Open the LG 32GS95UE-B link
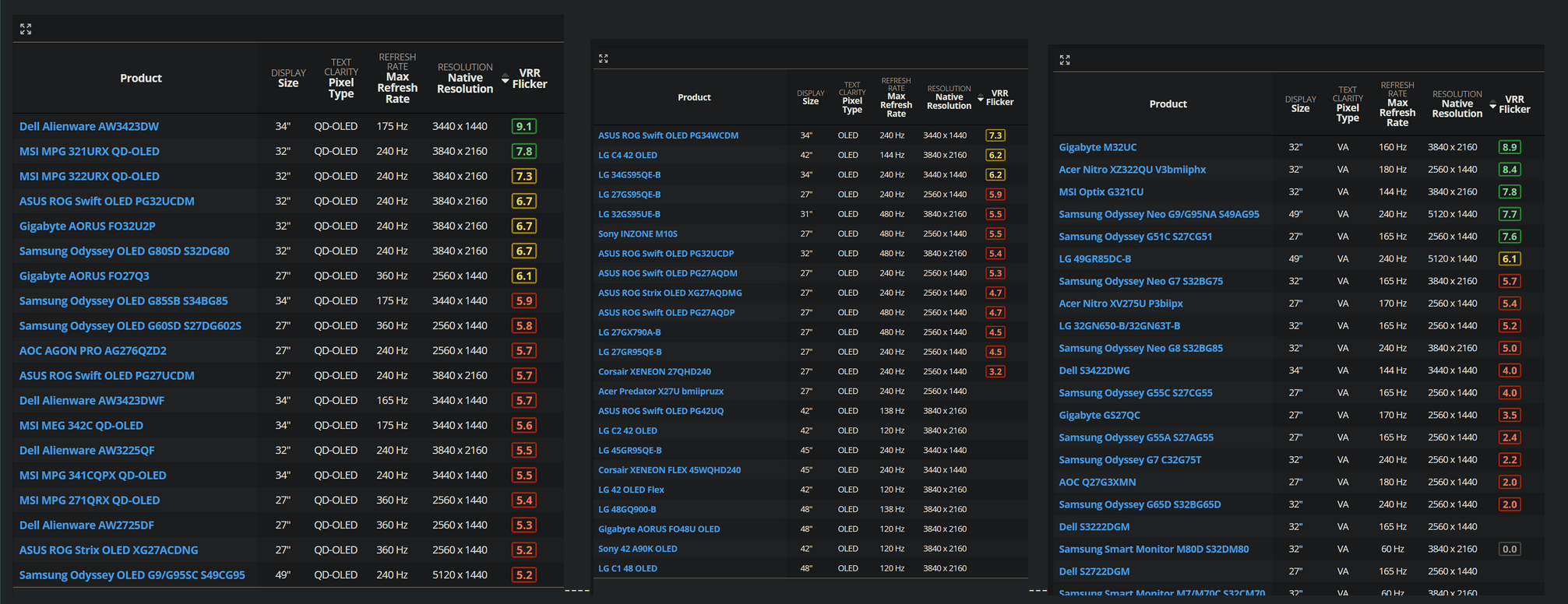 tap(629, 214)
